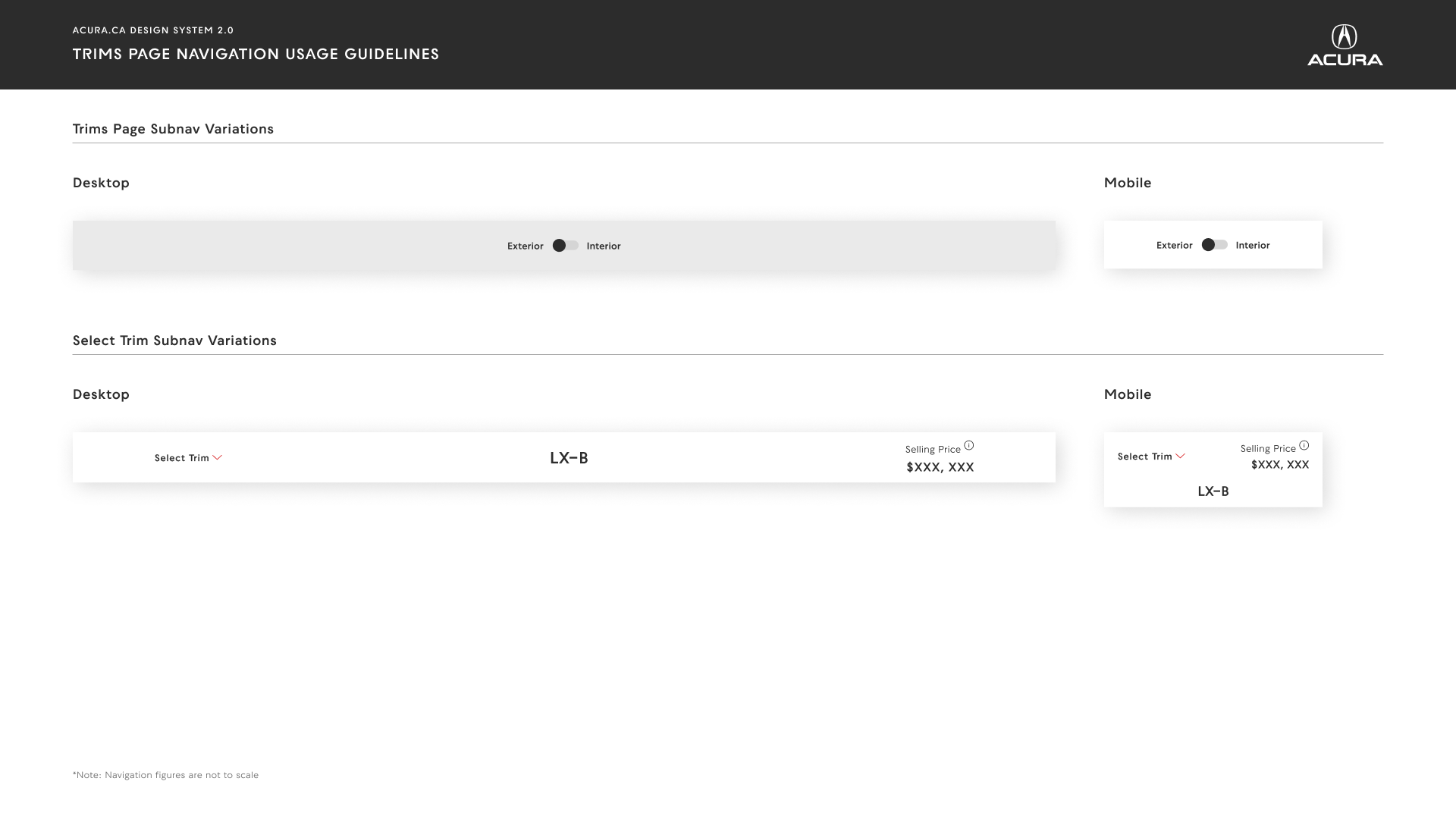Viewport: 1456px width, 819px height.
Task: Click the mobile Selling Price label
Action: coord(1268,449)
